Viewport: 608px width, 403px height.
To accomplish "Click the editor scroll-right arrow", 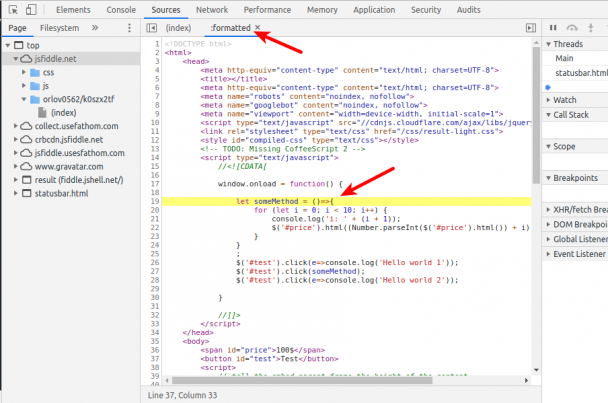I will tap(526, 381).
